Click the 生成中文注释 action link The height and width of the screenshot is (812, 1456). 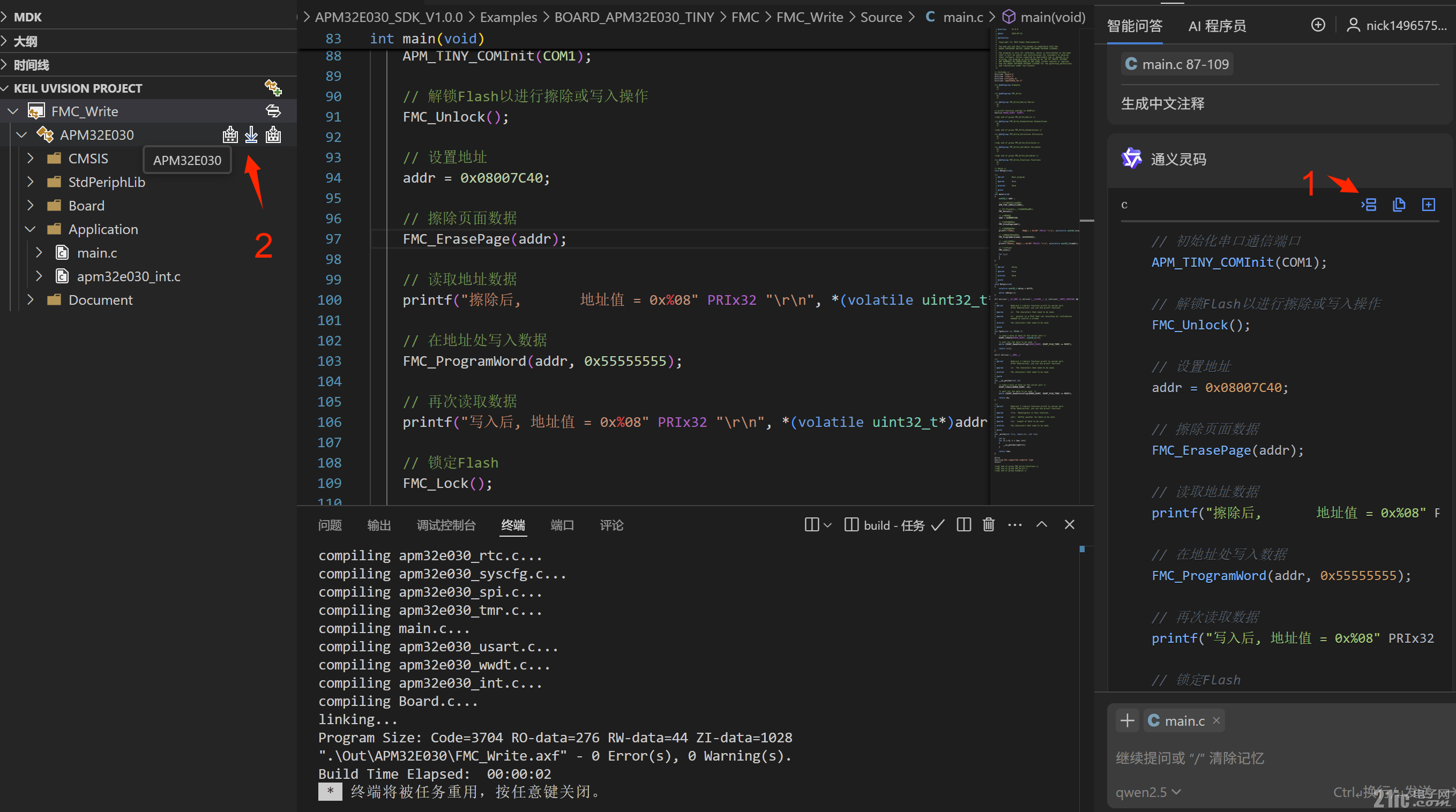(1162, 103)
